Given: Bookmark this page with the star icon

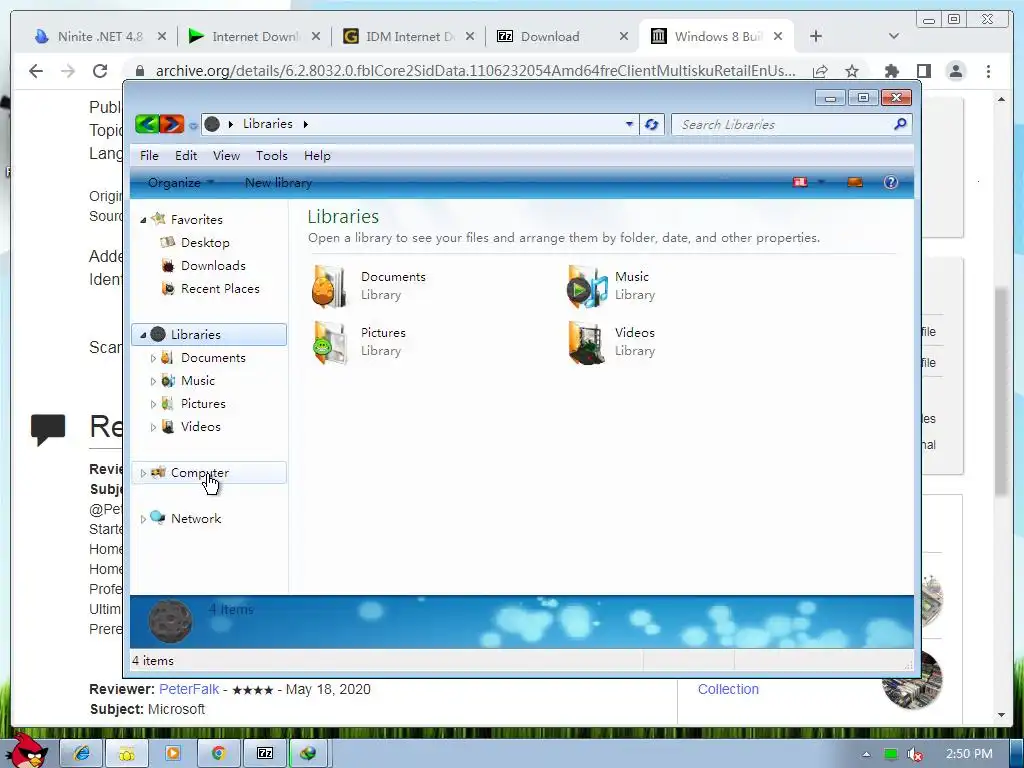Looking at the screenshot, I should (852, 71).
